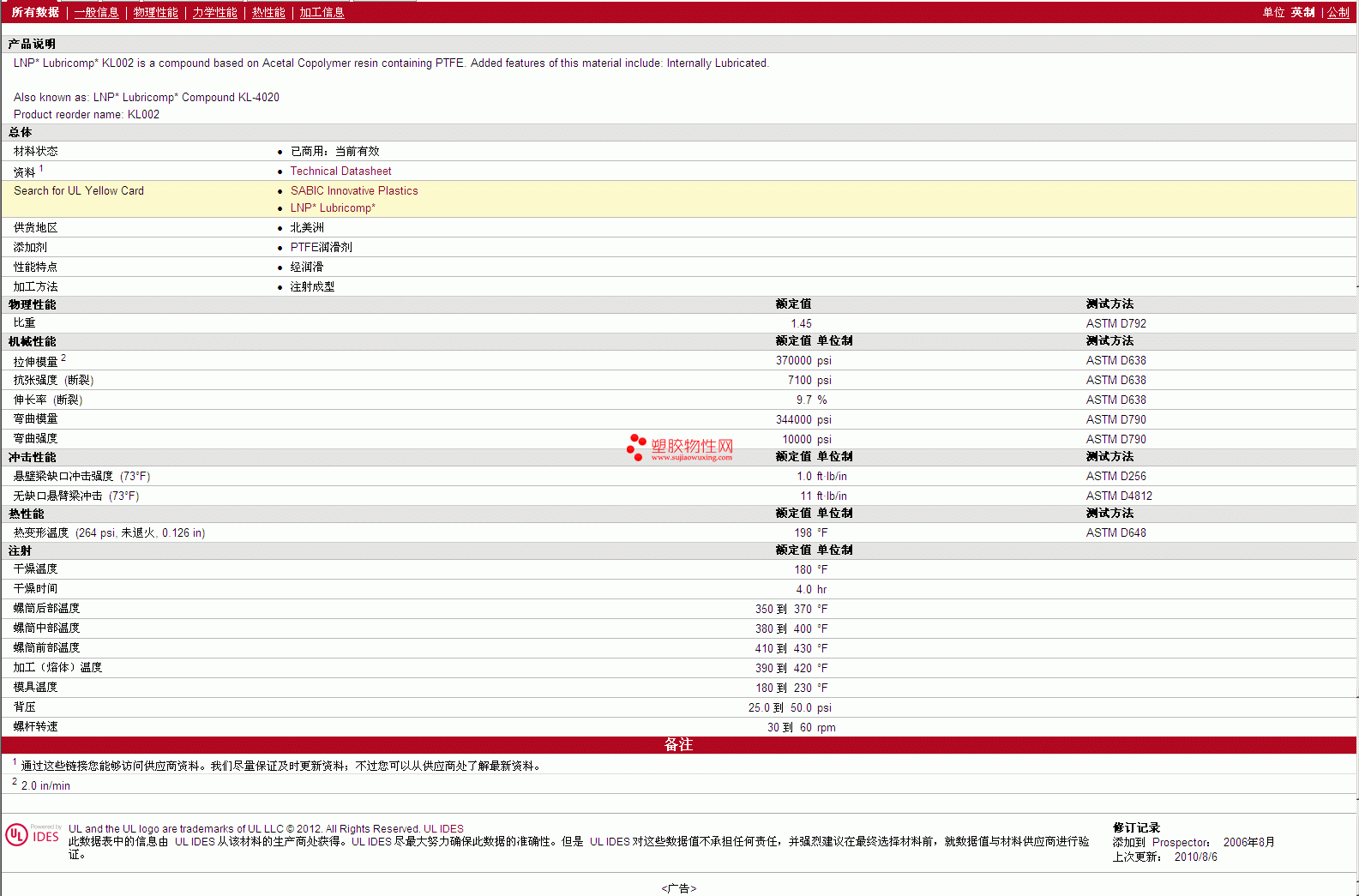Open the 力学性能 tab
The height and width of the screenshot is (896, 1359).
pyautogui.click(x=214, y=12)
